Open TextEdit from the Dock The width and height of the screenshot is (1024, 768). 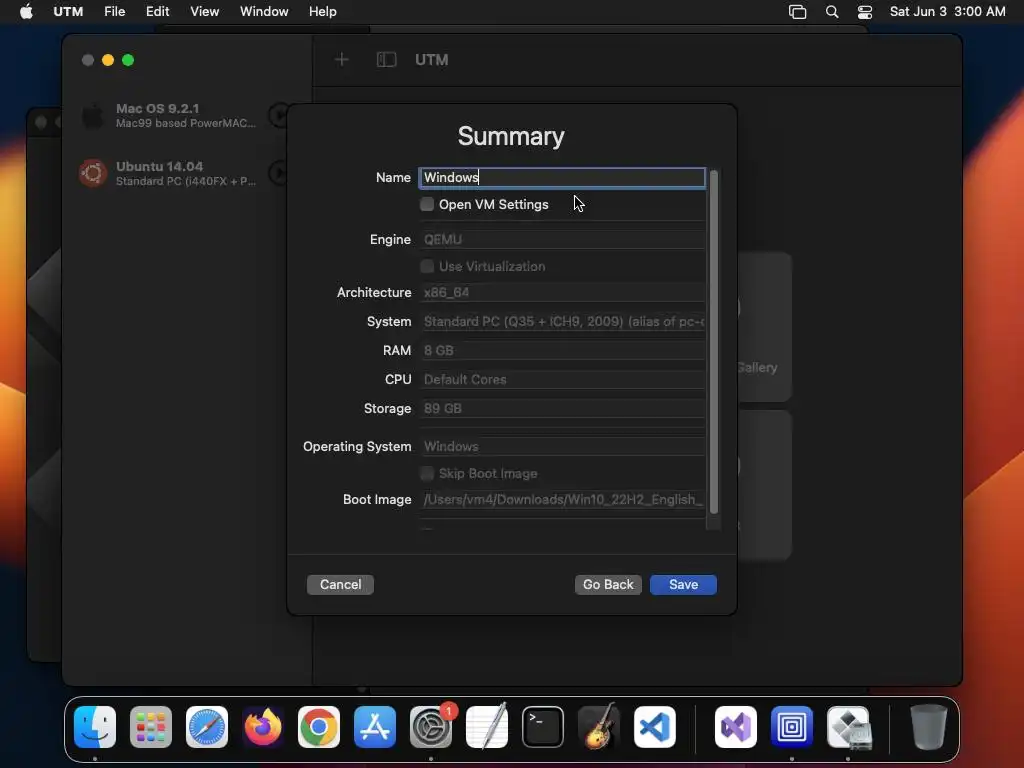pyautogui.click(x=487, y=726)
